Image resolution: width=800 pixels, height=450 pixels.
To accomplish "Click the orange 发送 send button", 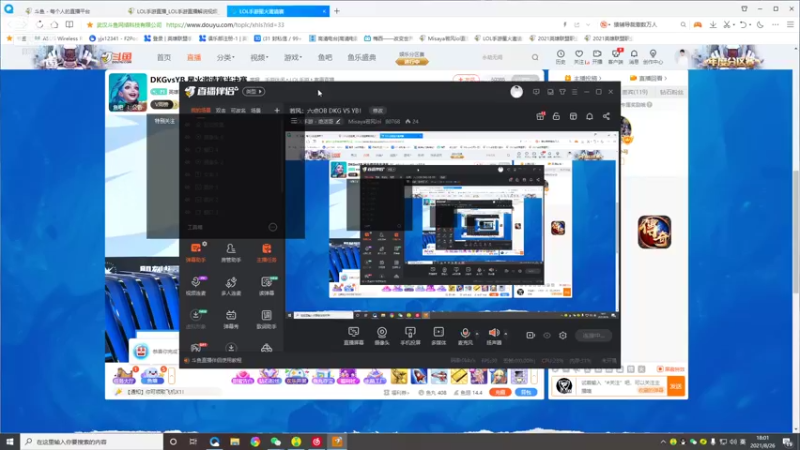I will pos(676,386).
